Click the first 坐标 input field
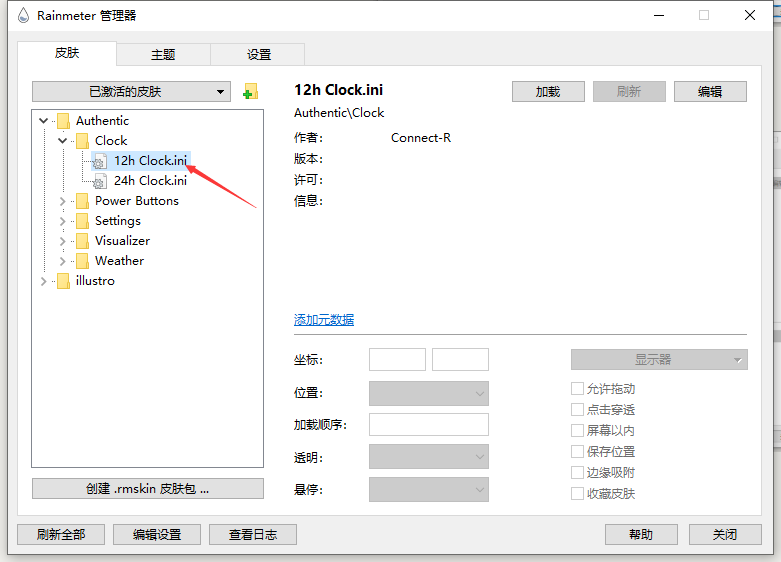 (397, 359)
